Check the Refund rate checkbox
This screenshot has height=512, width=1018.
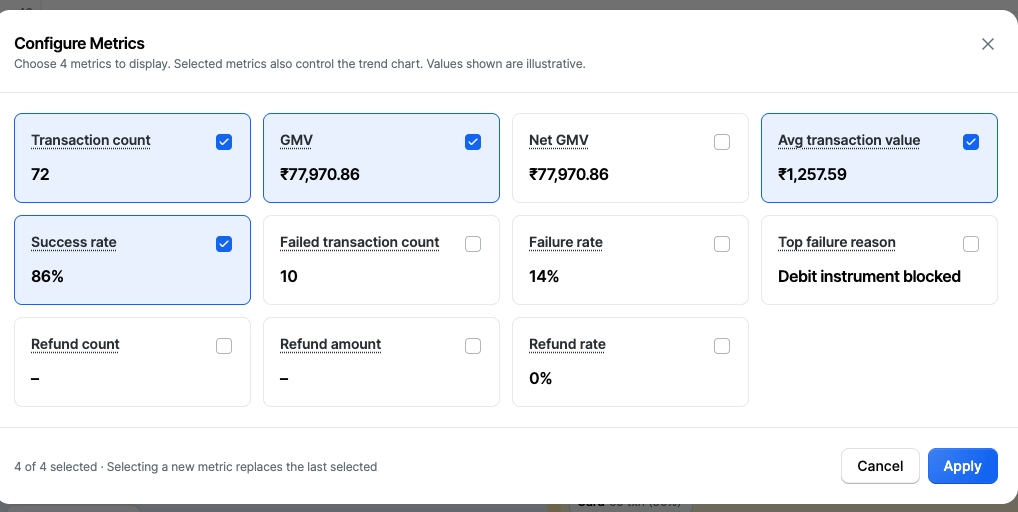(x=722, y=346)
